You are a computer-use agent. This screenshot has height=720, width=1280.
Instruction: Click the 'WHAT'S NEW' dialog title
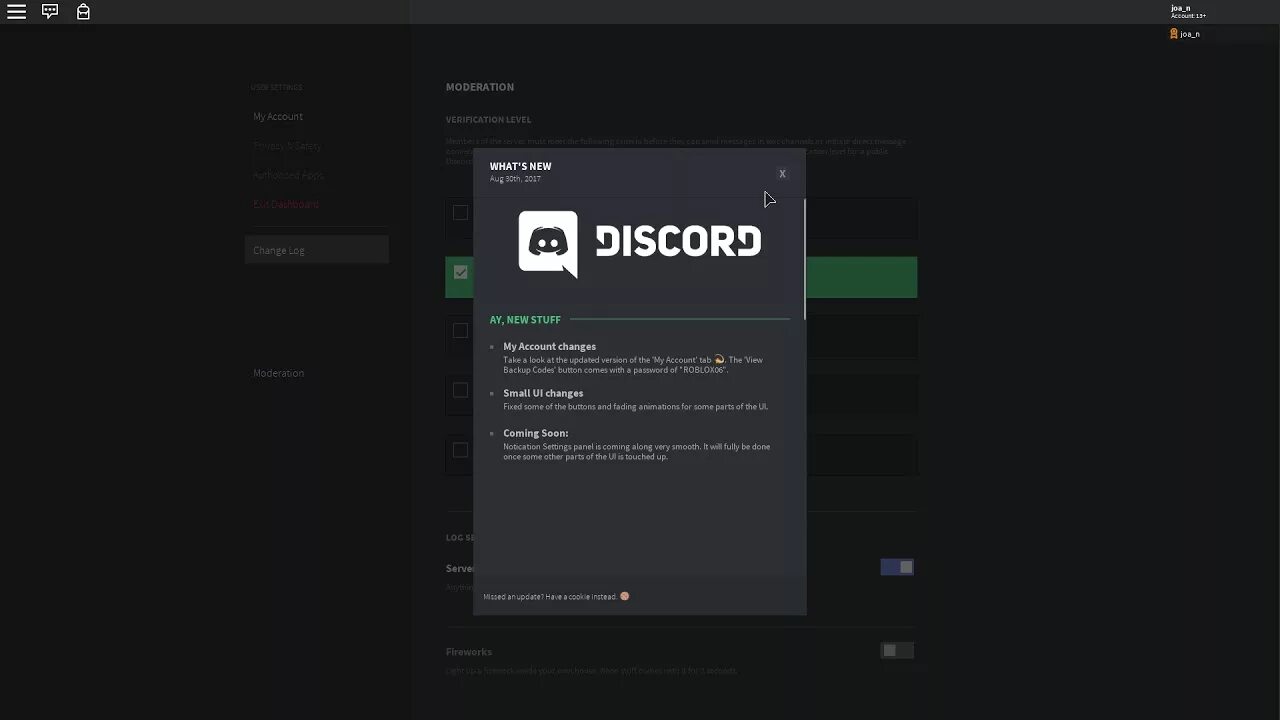point(520,166)
